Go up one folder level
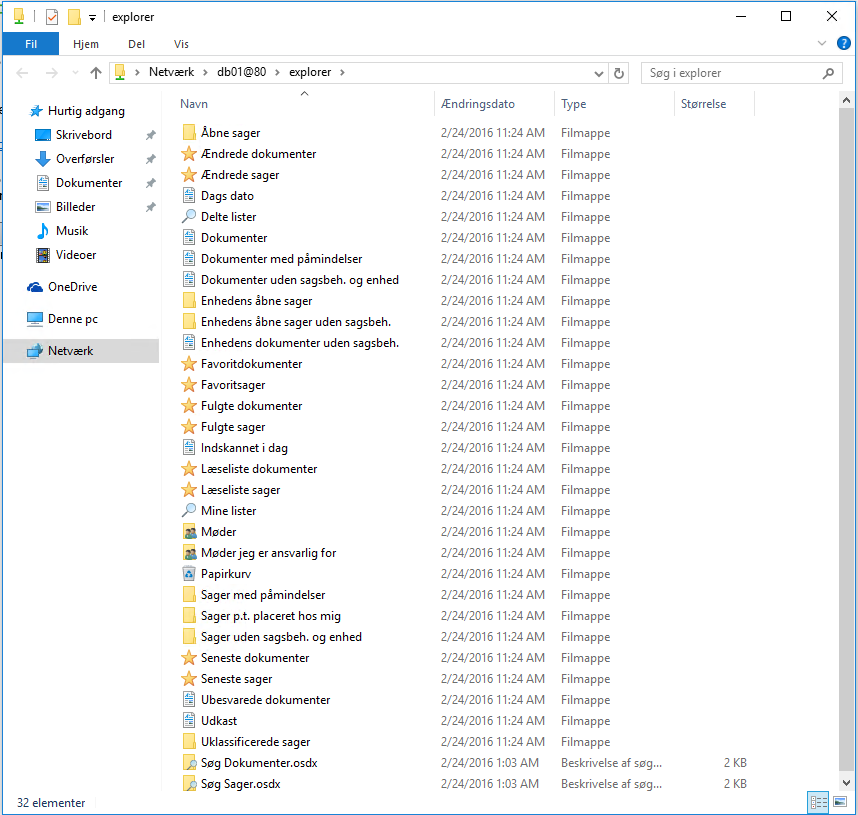This screenshot has height=815, width=858. pyautogui.click(x=96, y=73)
